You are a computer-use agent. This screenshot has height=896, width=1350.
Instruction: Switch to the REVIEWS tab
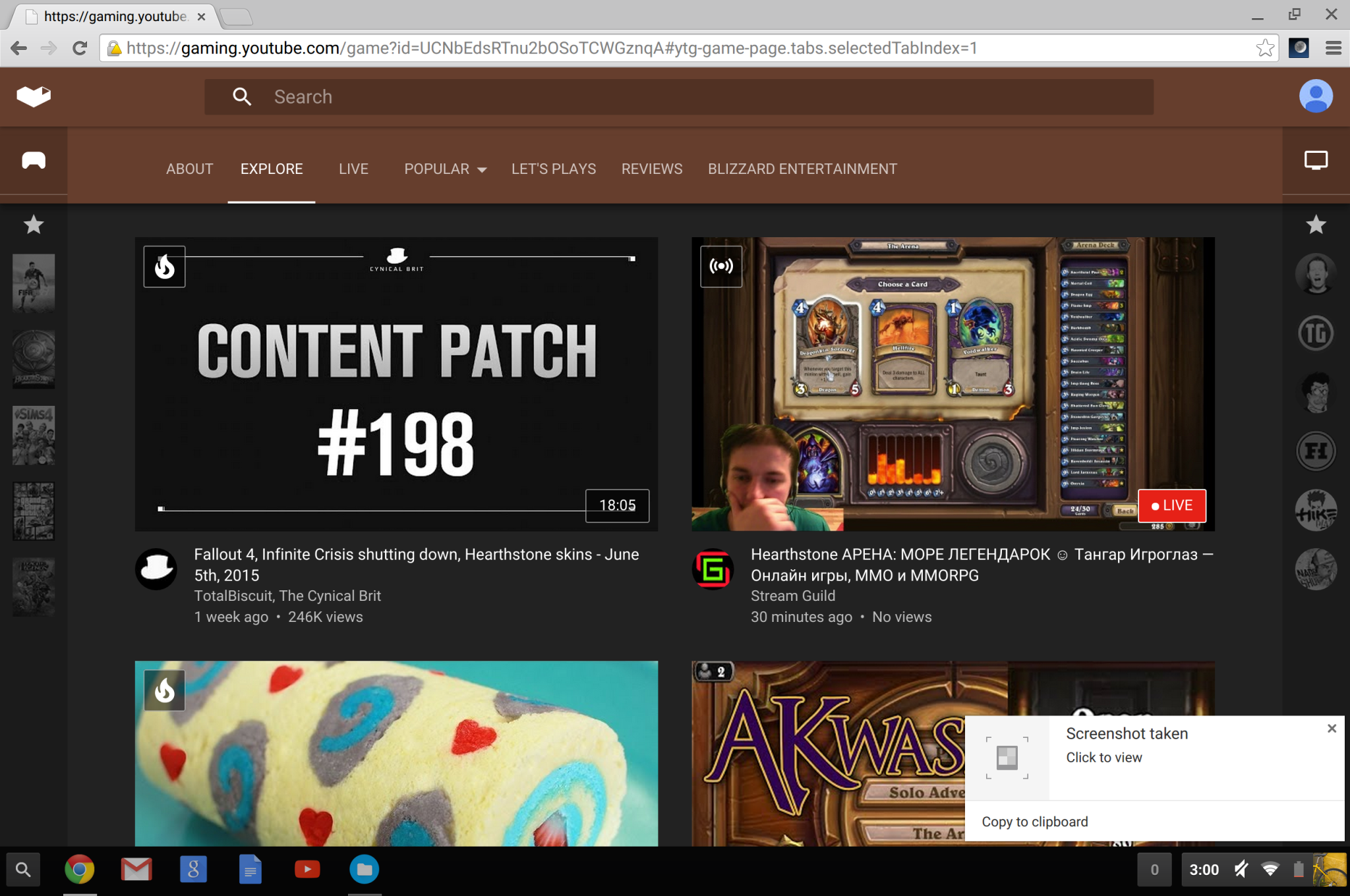(x=651, y=169)
